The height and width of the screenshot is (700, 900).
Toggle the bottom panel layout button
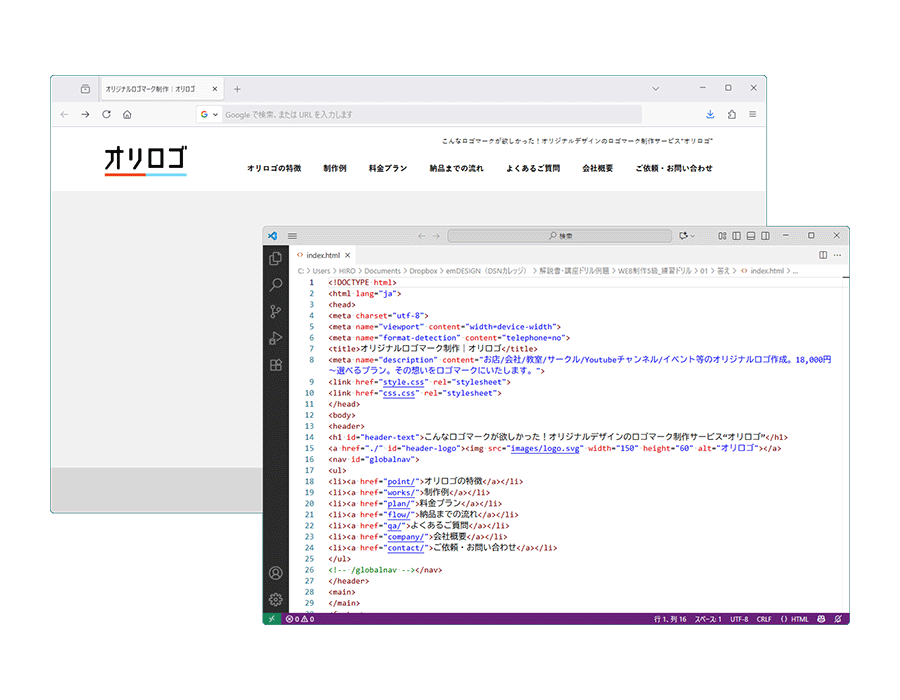[x=751, y=236]
